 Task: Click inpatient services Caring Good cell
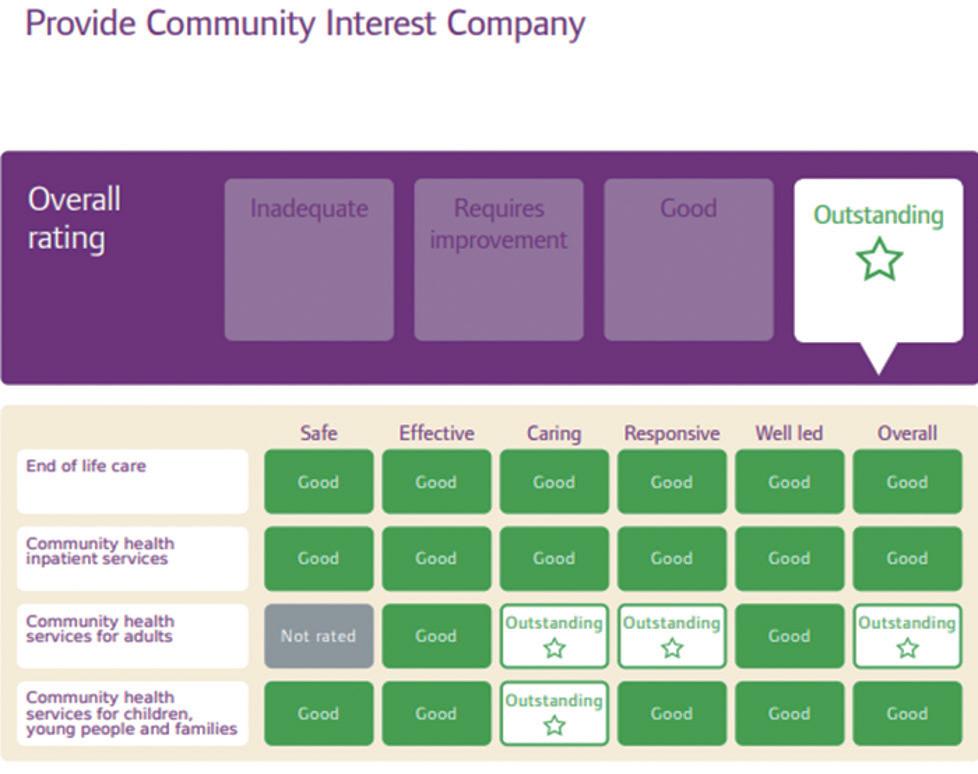tap(554, 558)
